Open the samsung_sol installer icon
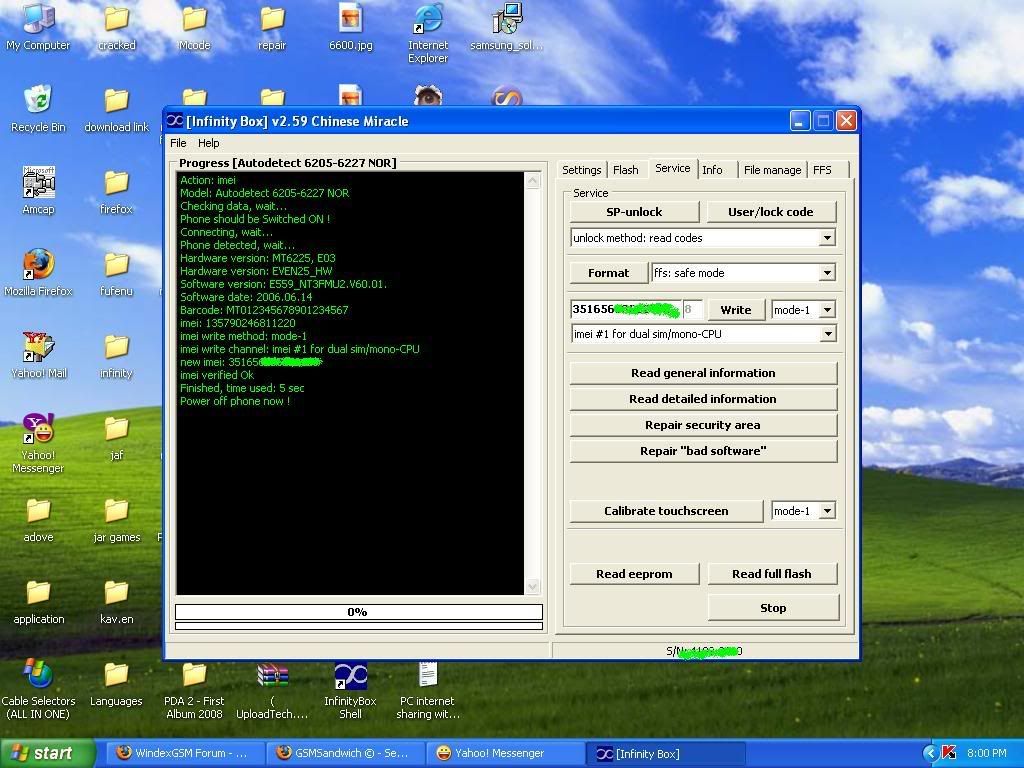The width and height of the screenshot is (1024, 768). point(507,26)
